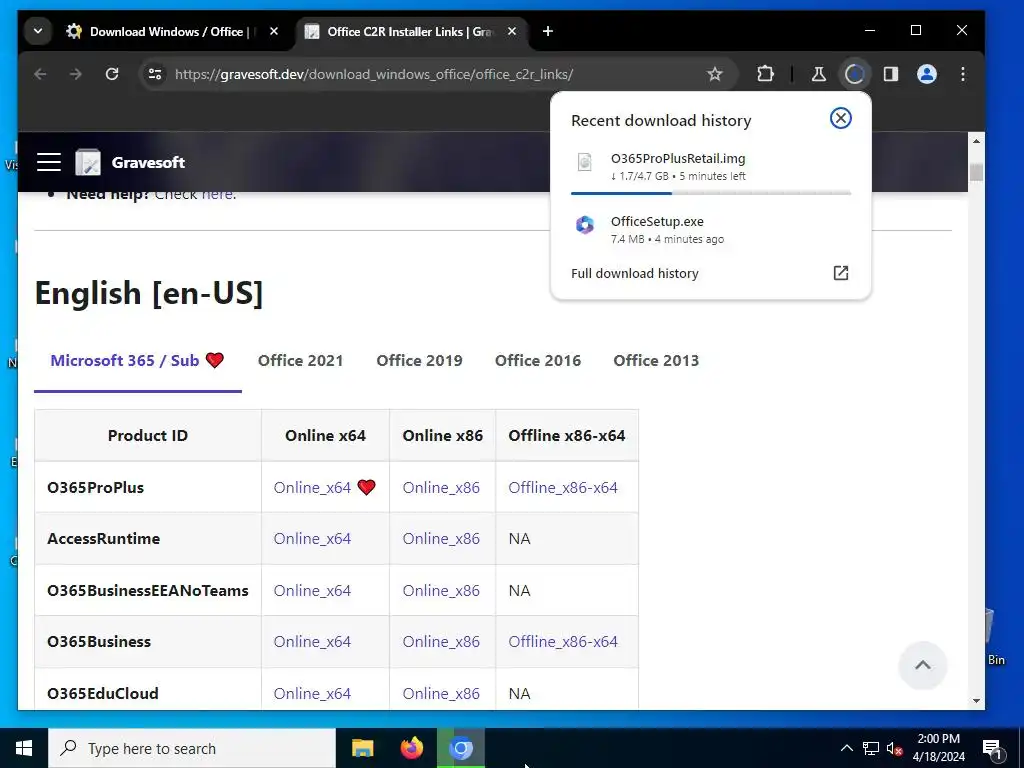Image resolution: width=1024 pixels, height=768 pixels.
Task: Click the O365ProPlus product ID cell
Action: (148, 487)
